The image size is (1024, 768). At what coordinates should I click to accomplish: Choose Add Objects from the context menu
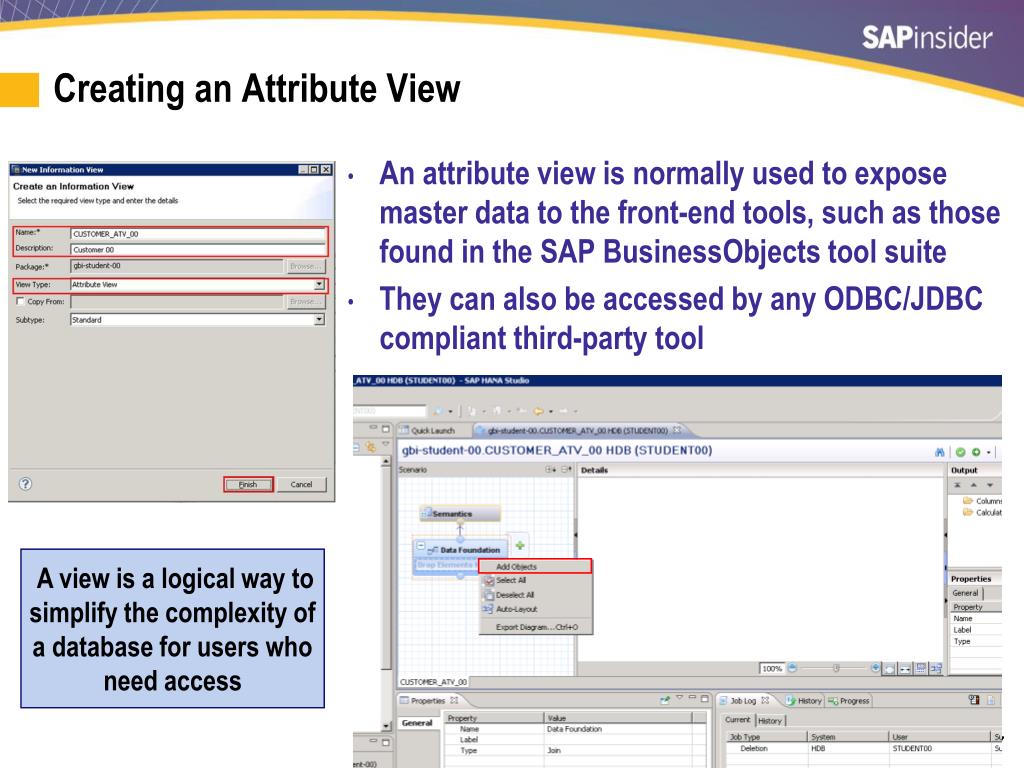point(536,566)
